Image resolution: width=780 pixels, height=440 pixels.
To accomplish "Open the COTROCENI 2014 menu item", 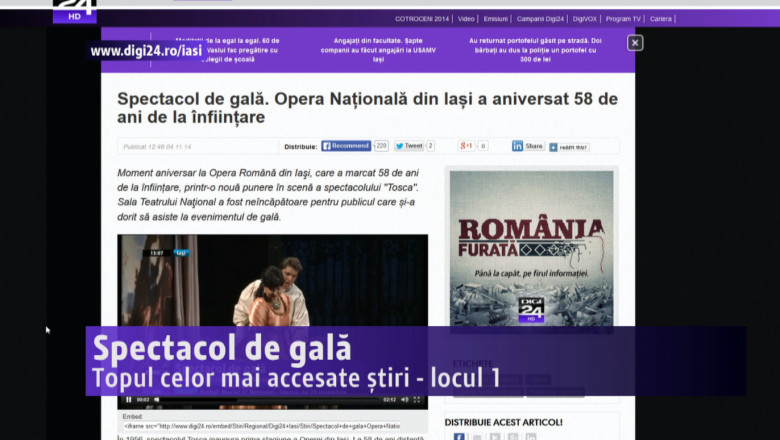I will coord(422,19).
